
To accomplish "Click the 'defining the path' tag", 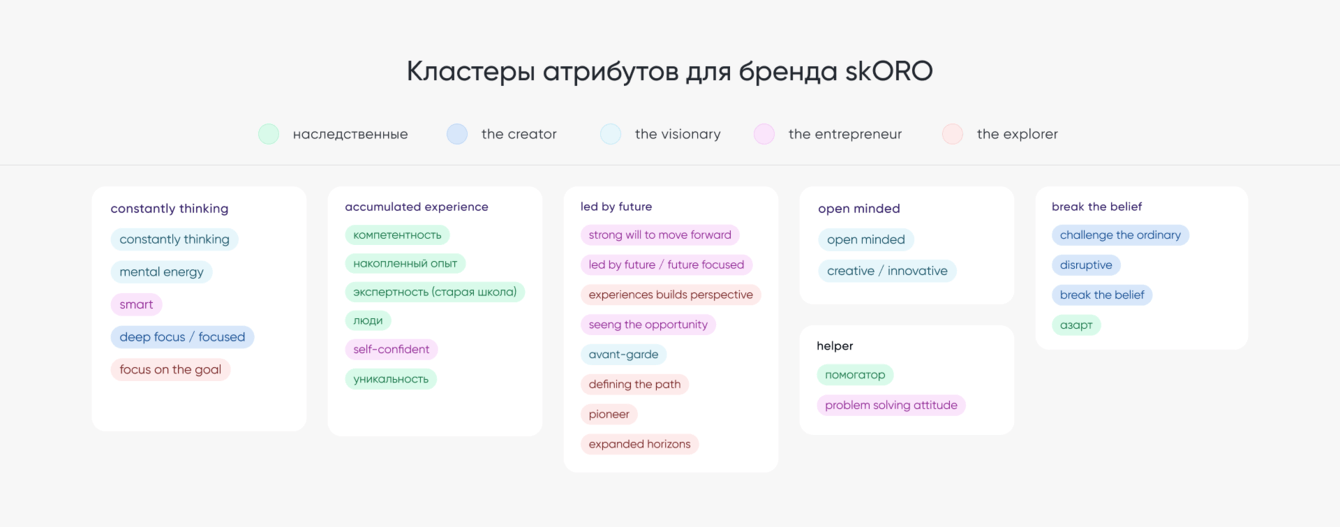I will pyautogui.click(x=635, y=385).
